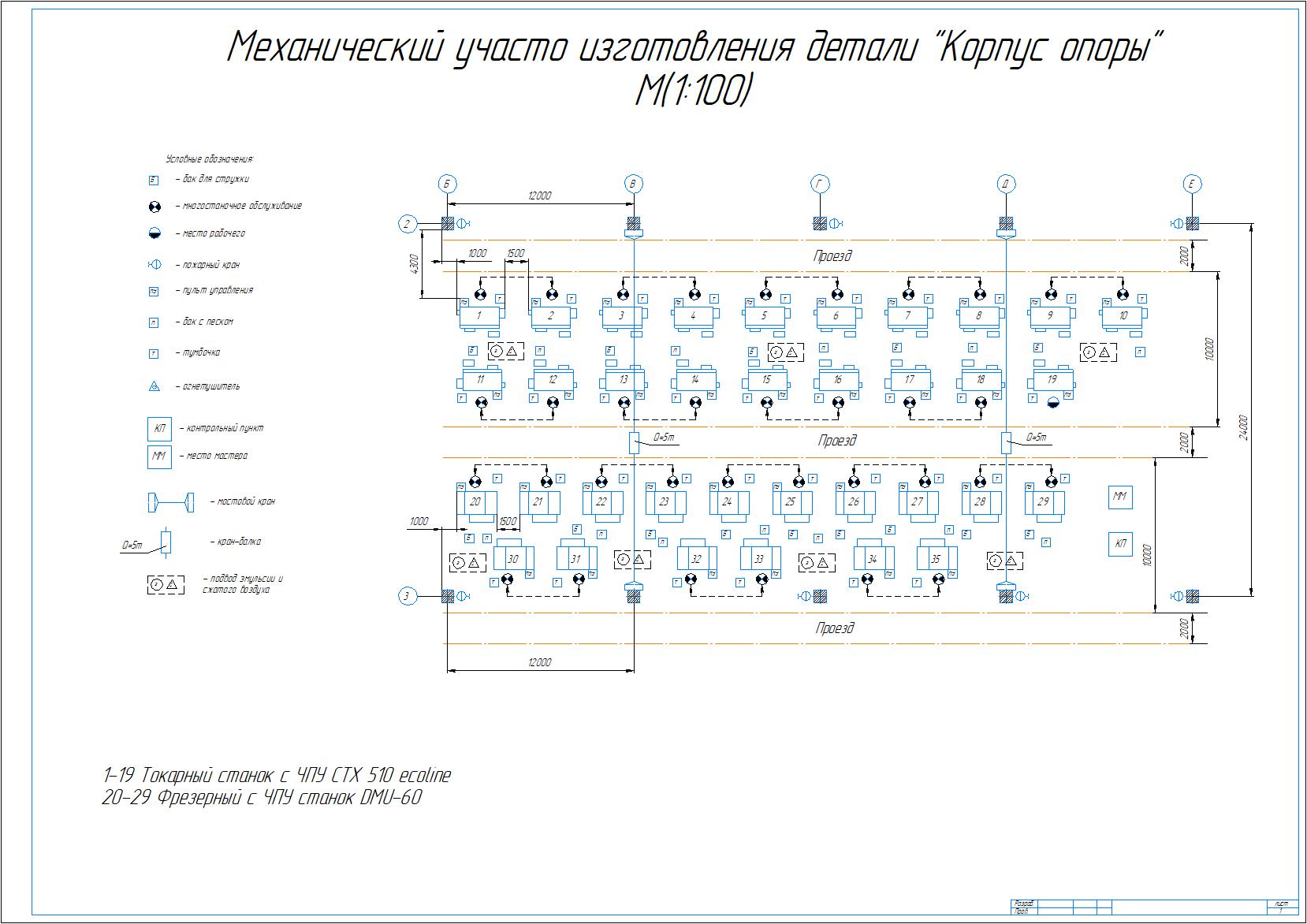Screen dimensions: 1307x924
Task: Select the legend label '- пульт управления'
Action: coord(214,291)
